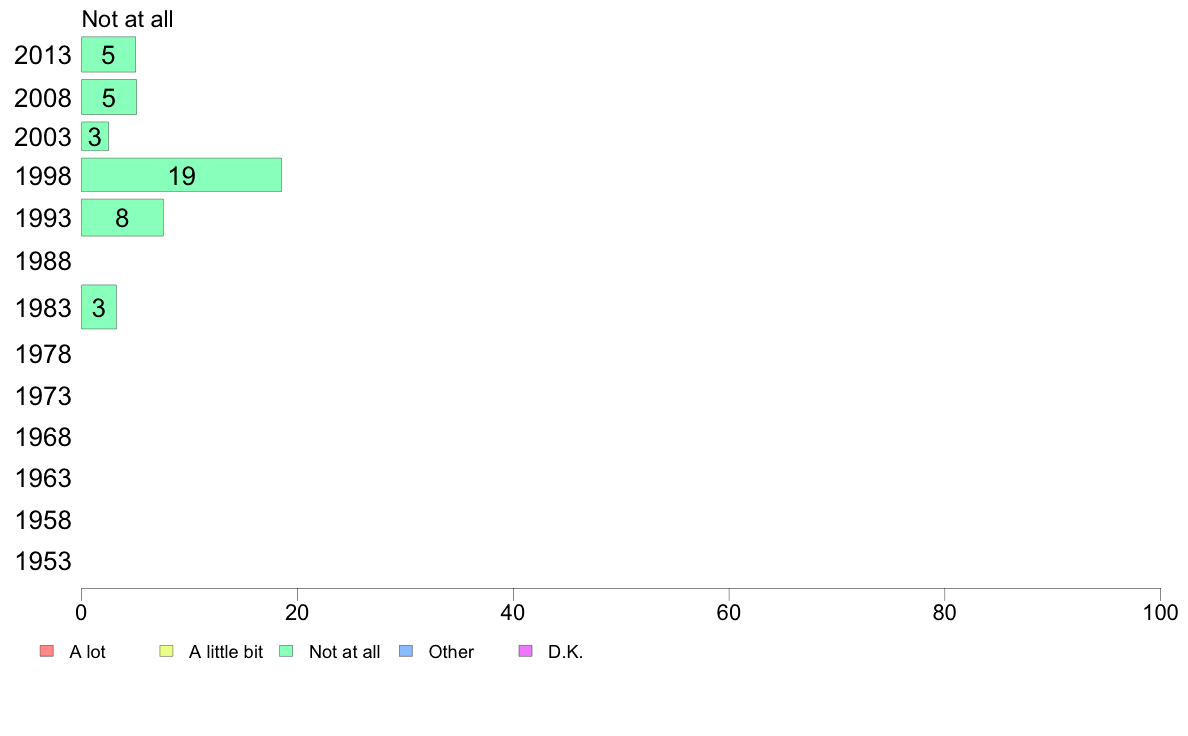This screenshot has width=1188, height=736.
Task: Click the green Not at all legend swatch
Action: [286, 651]
